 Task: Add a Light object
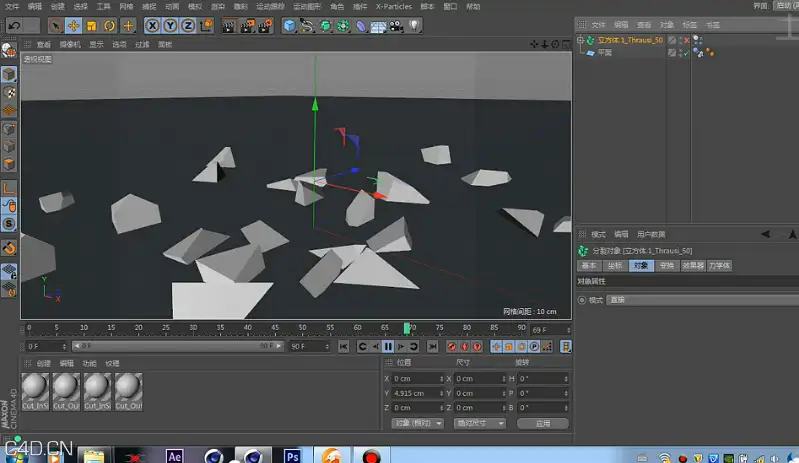(x=414, y=25)
